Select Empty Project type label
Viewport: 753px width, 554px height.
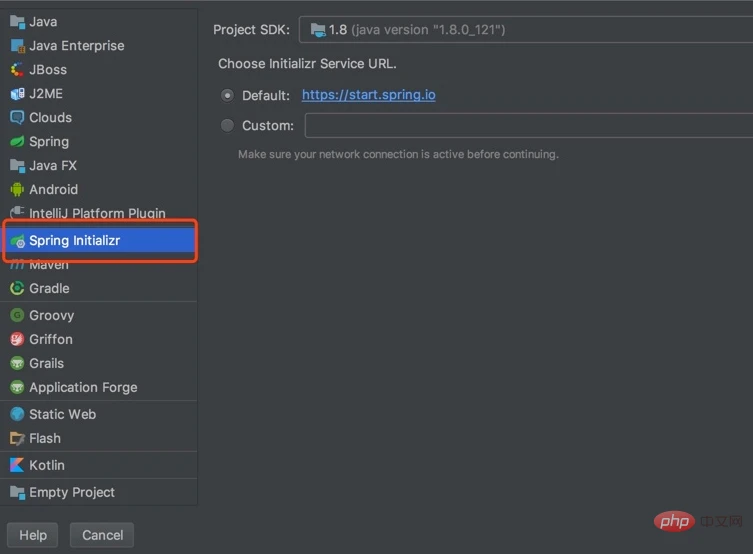tap(72, 493)
